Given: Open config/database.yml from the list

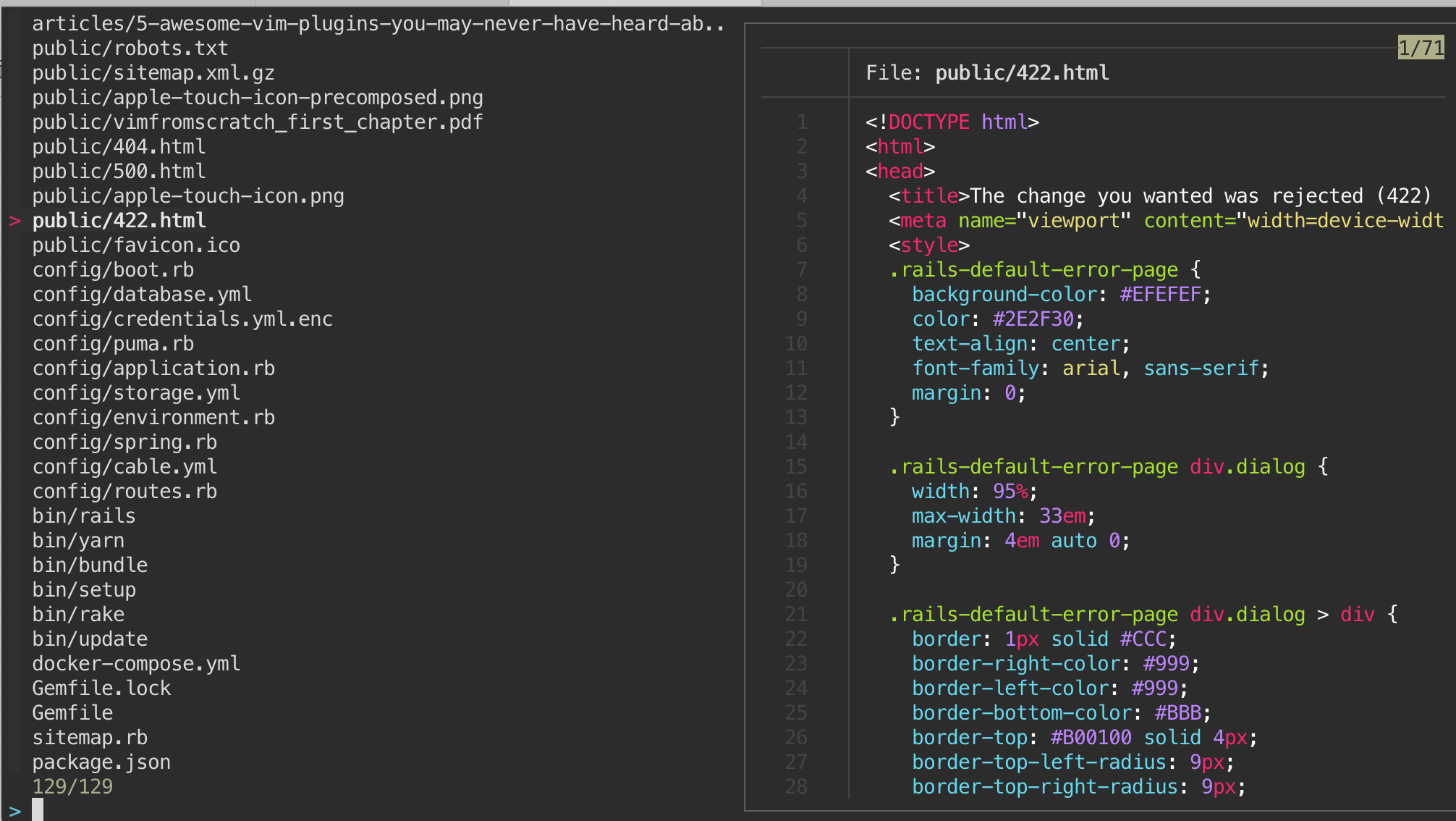Looking at the screenshot, I should (142, 294).
